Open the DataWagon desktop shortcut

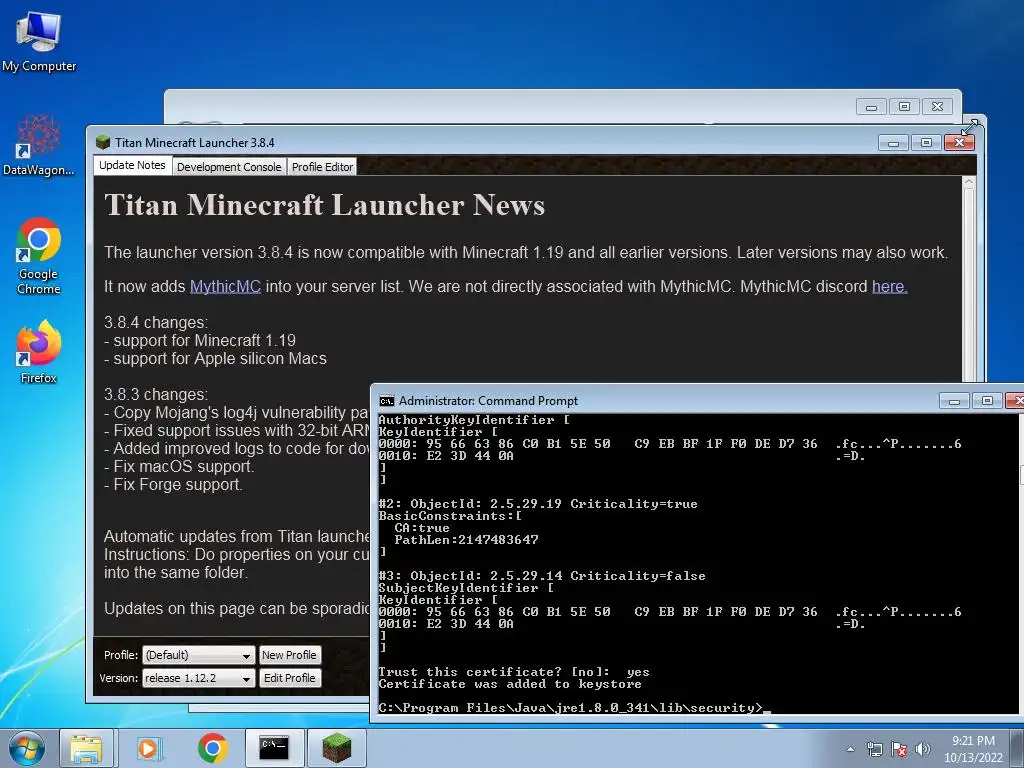tap(39, 145)
